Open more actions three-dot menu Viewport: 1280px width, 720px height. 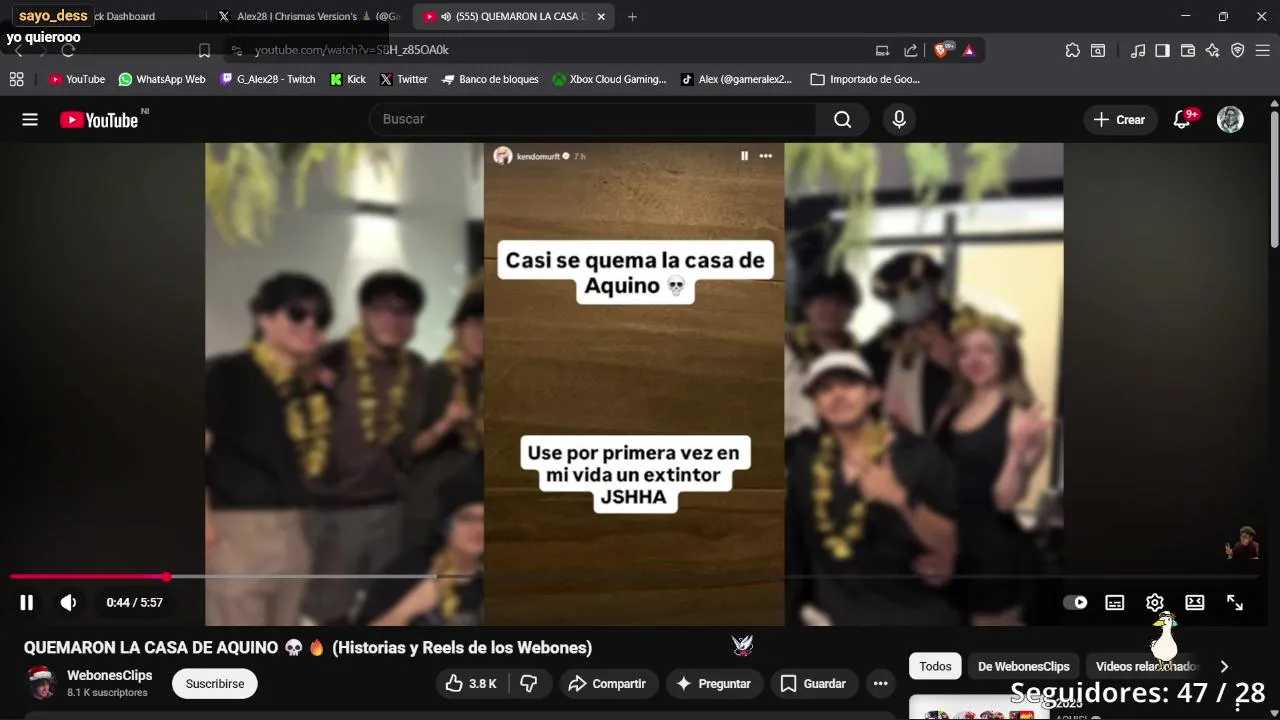click(881, 684)
